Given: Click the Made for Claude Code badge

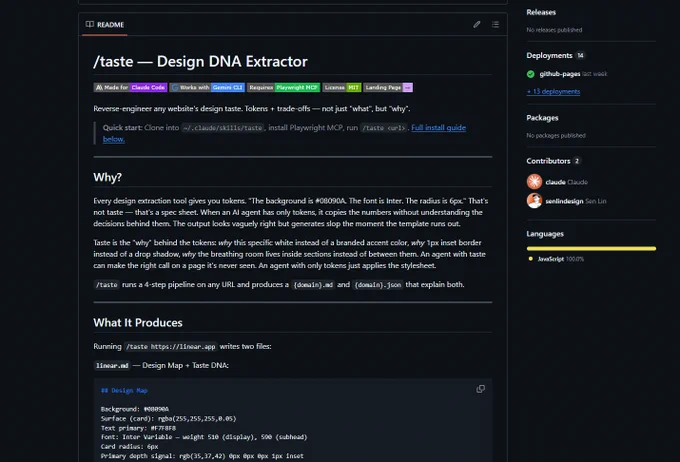Looking at the screenshot, I should [x=130, y=88].
